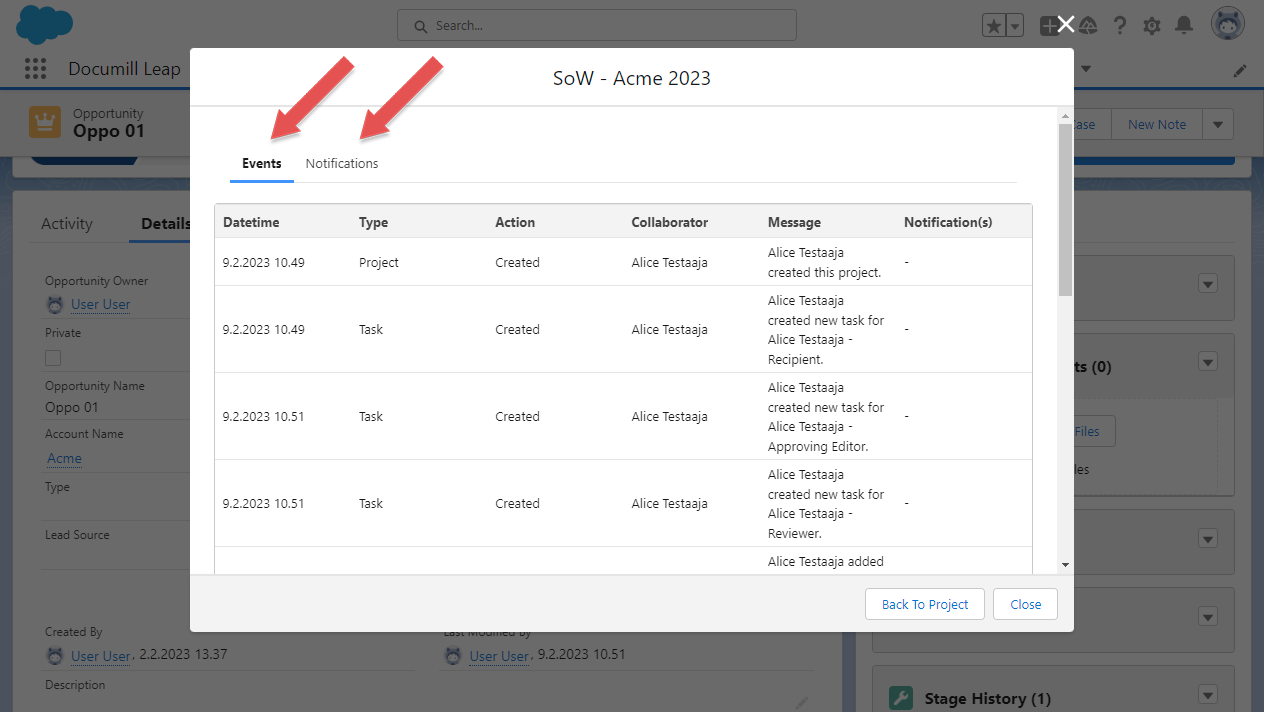Click the pencil edit page icon

coord(1240,70)
